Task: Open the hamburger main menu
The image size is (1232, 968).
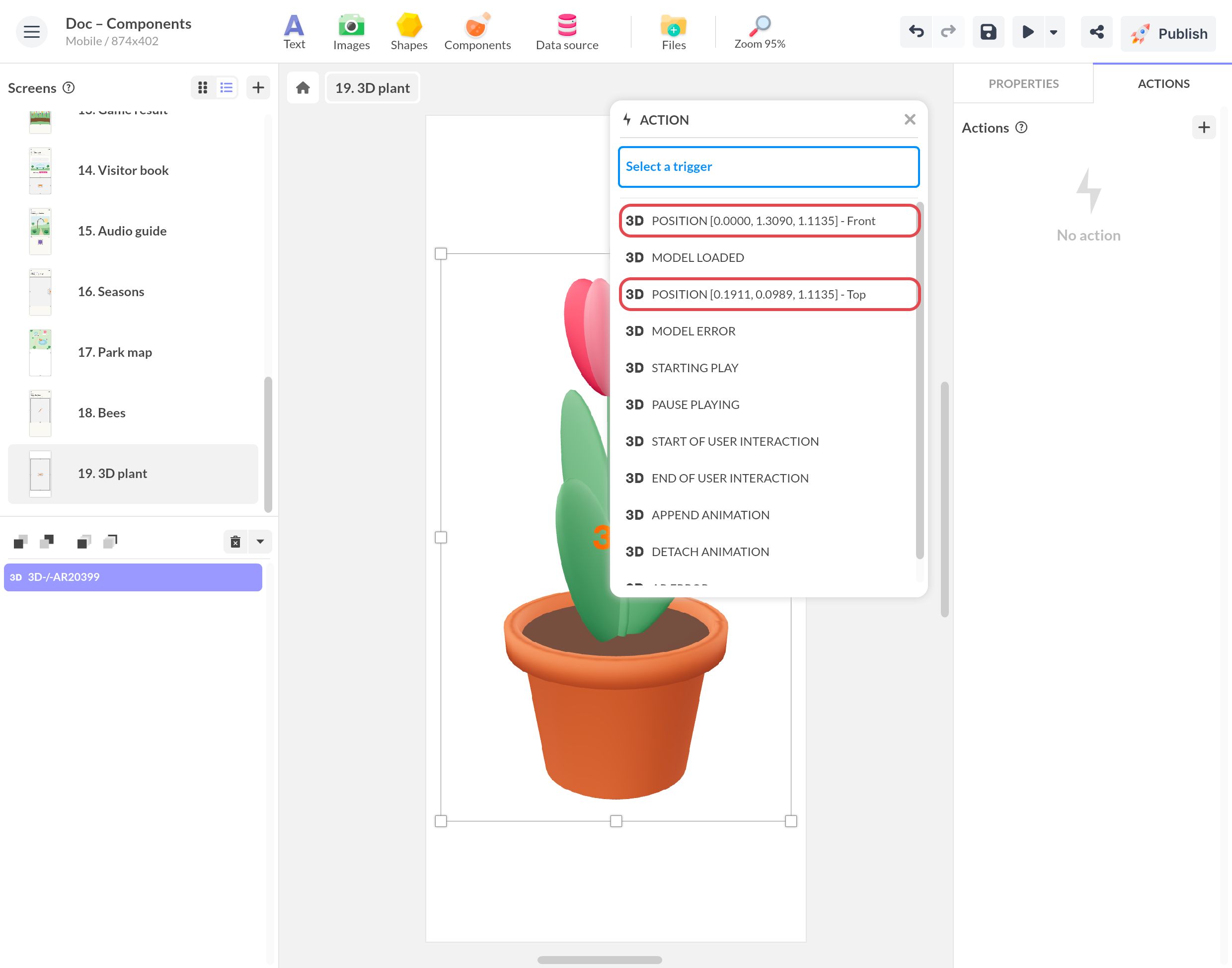Action: point(32,32)
